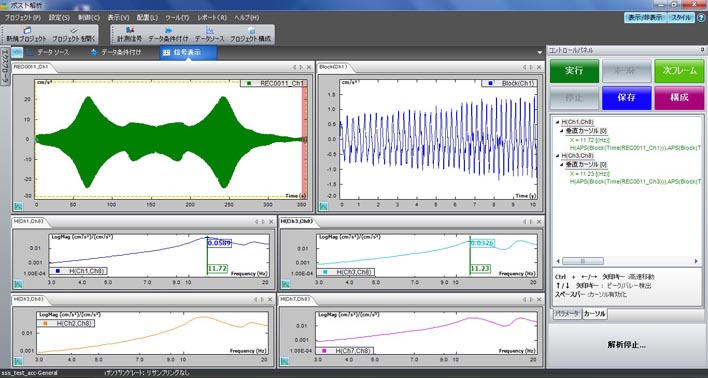The height and width of the screenshot is (378, 708).
Task: Open the tab list dropdown arrow
Action: tap(539, 52)
